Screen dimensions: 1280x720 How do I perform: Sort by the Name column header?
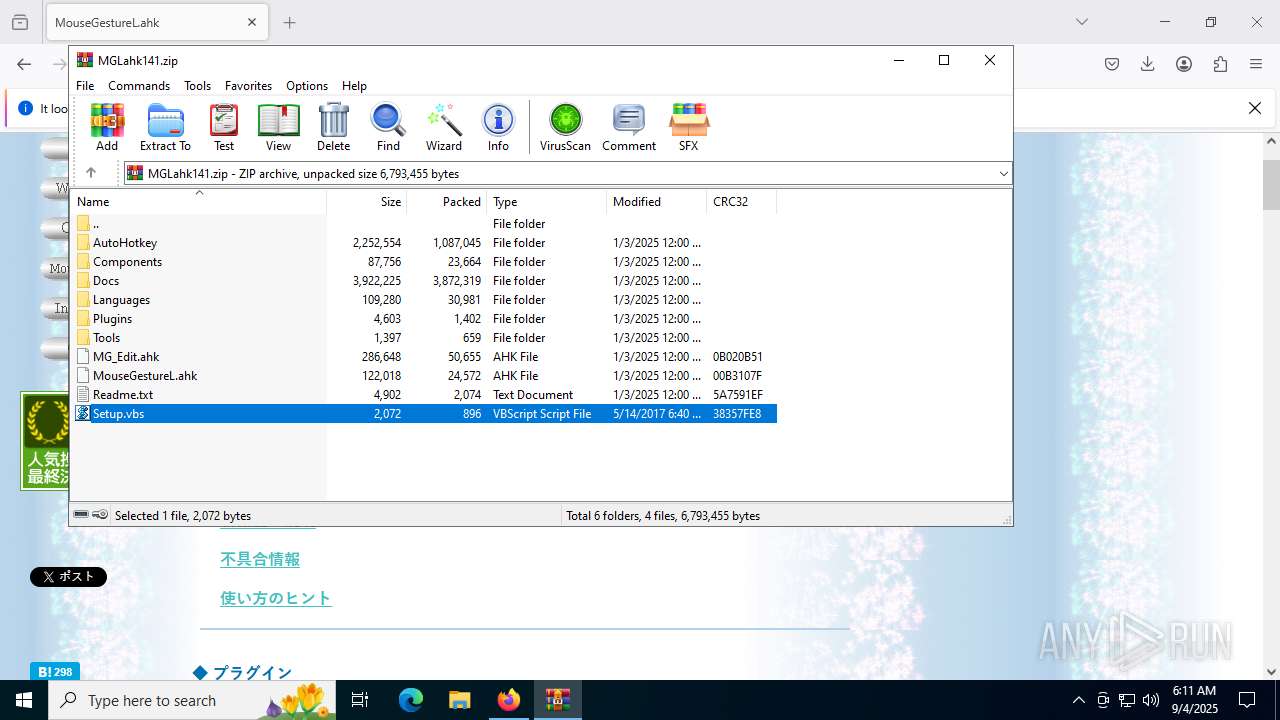pos(199,202)
